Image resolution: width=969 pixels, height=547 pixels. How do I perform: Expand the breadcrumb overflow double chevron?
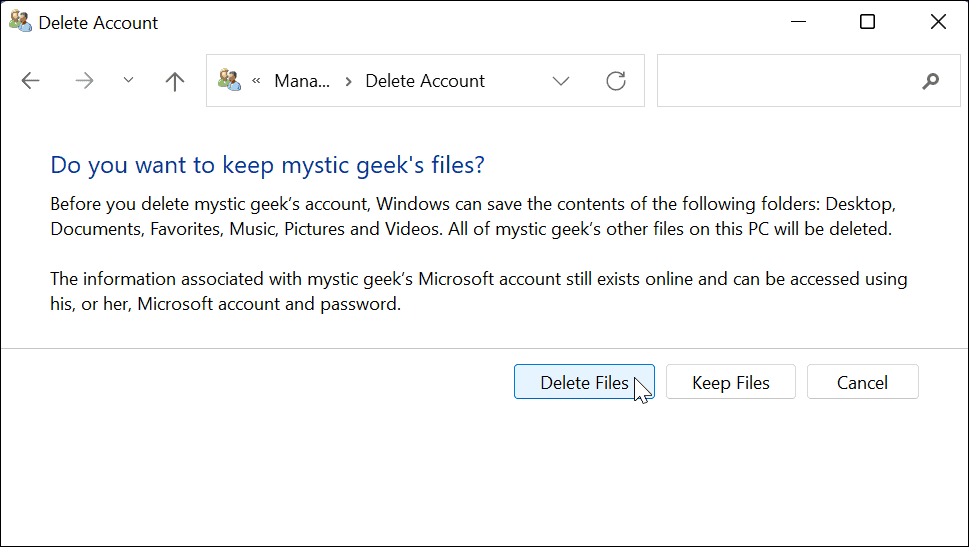click(x=257, y=81)
